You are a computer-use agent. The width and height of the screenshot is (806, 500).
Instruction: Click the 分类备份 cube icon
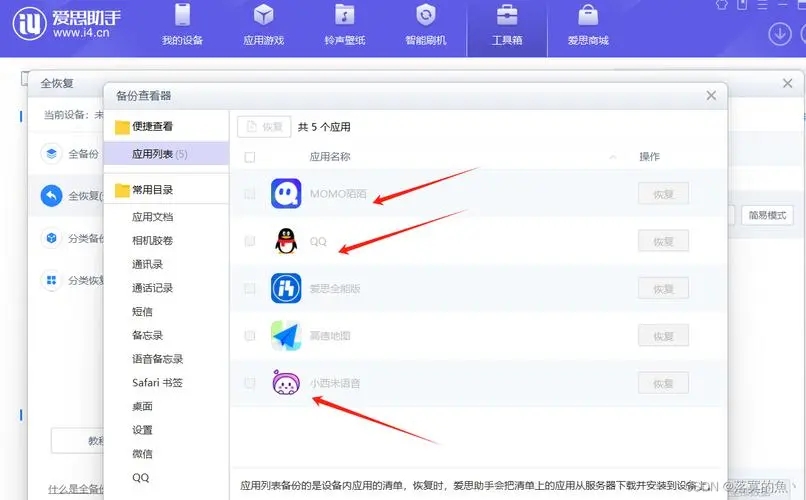click(x=51, y=238)
